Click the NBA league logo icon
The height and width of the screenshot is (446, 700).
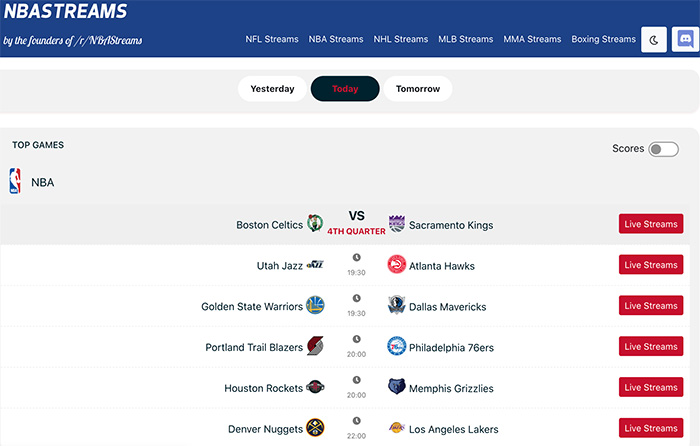tap(15, 181)
